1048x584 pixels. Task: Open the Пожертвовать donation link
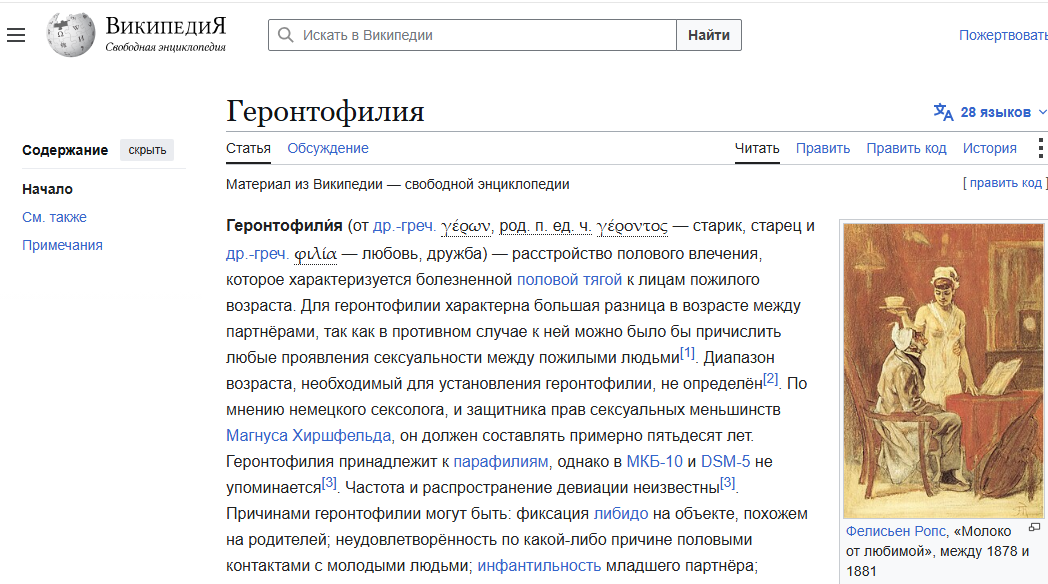[1003, 35]
